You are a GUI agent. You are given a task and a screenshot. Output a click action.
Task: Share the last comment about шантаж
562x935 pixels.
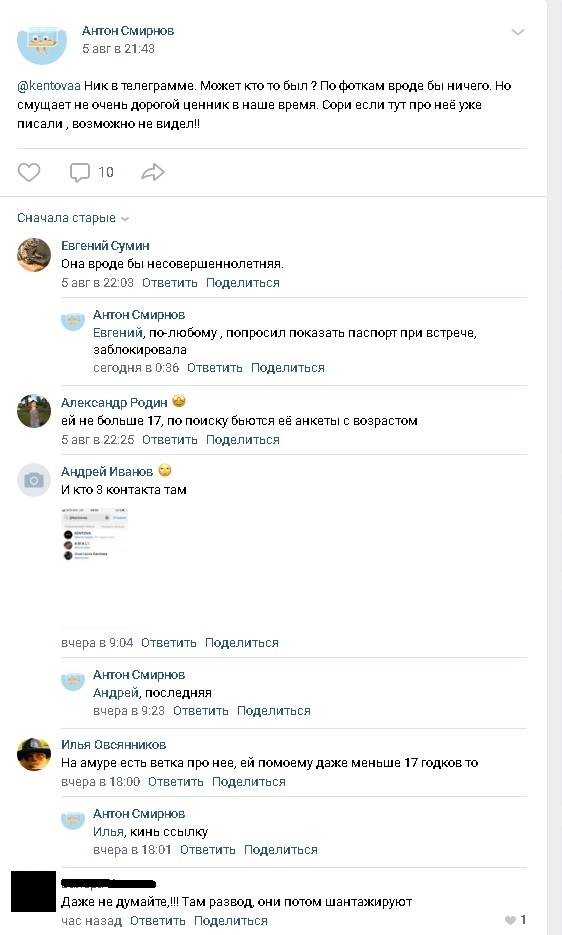click(231, 921)
